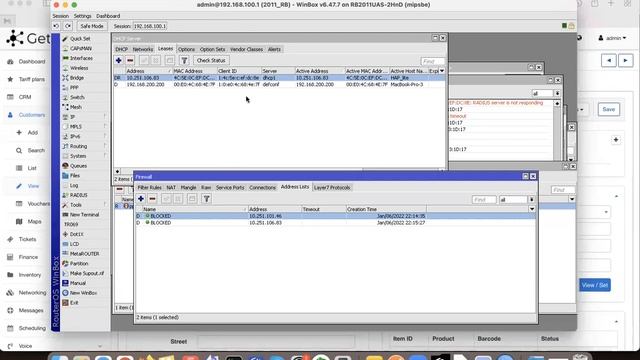Open Tickets in web sidebar
Screen dimensions: 640x360
pos(27,239)
